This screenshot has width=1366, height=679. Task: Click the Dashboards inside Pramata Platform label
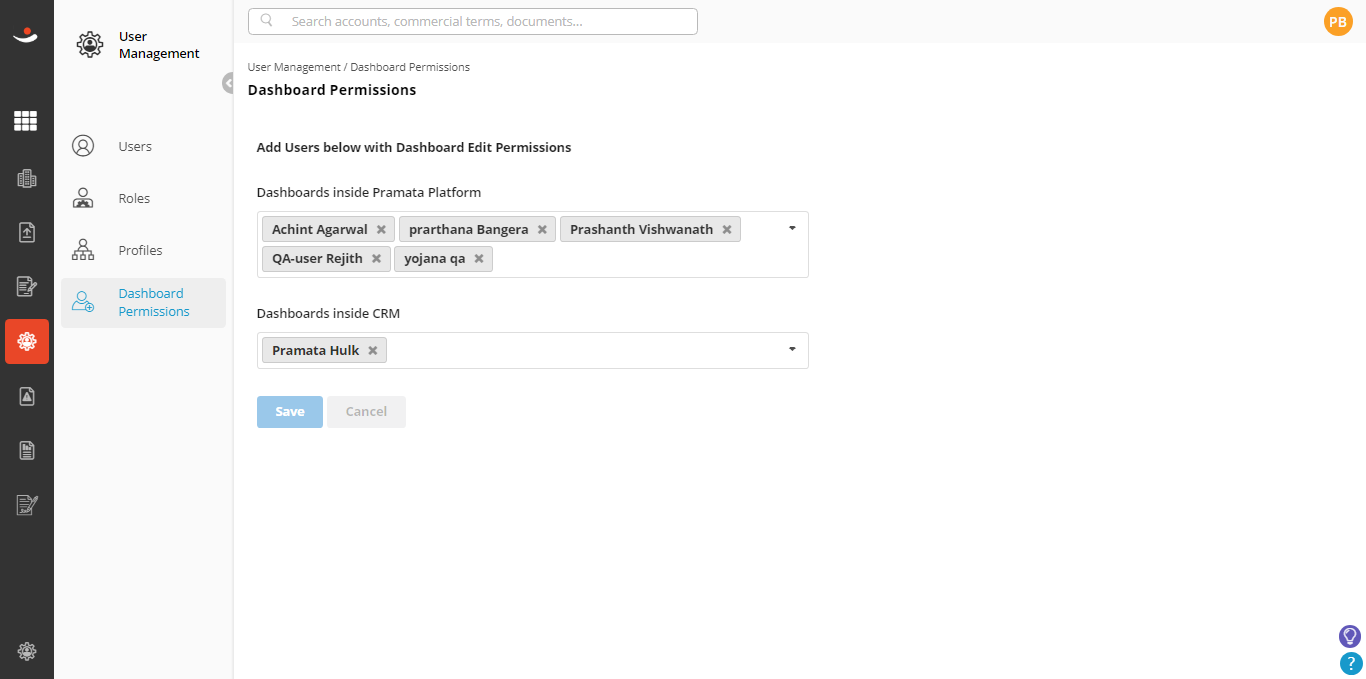point(369,192)
